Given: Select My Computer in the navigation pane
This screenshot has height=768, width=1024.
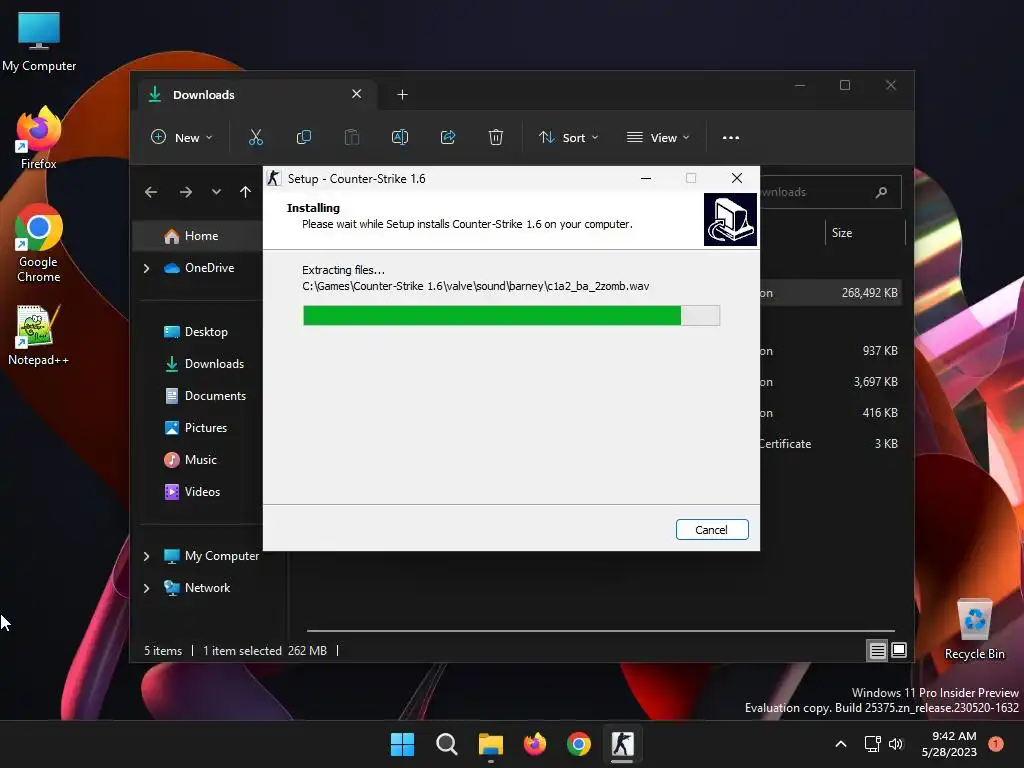Looking at the screenshot, I should pos(211,556).
